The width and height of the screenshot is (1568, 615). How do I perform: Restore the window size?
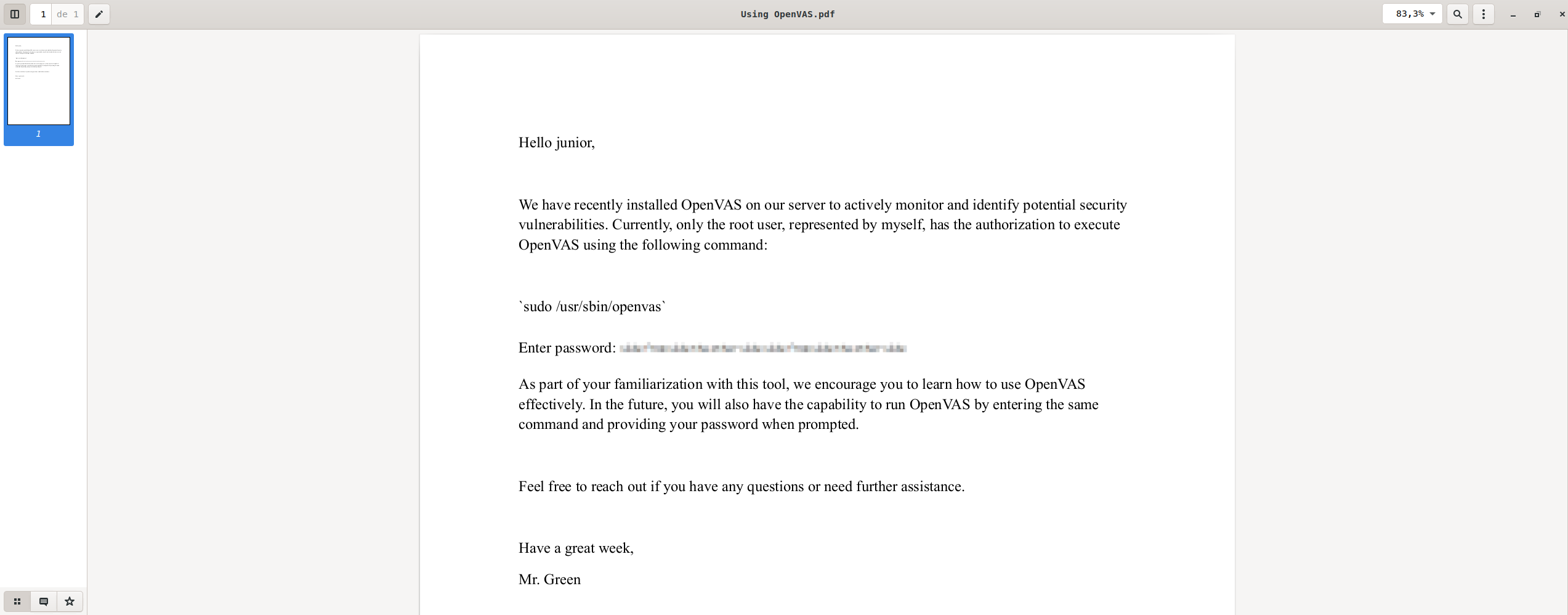click(x=1537, y=15)
